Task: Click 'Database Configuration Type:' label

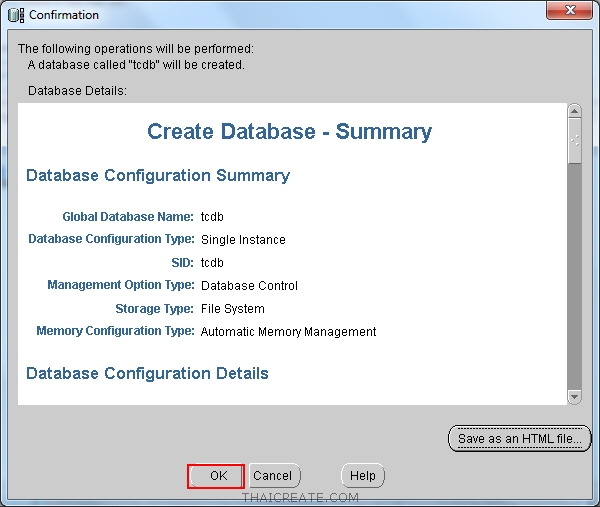Action: (x=111, y=239)
